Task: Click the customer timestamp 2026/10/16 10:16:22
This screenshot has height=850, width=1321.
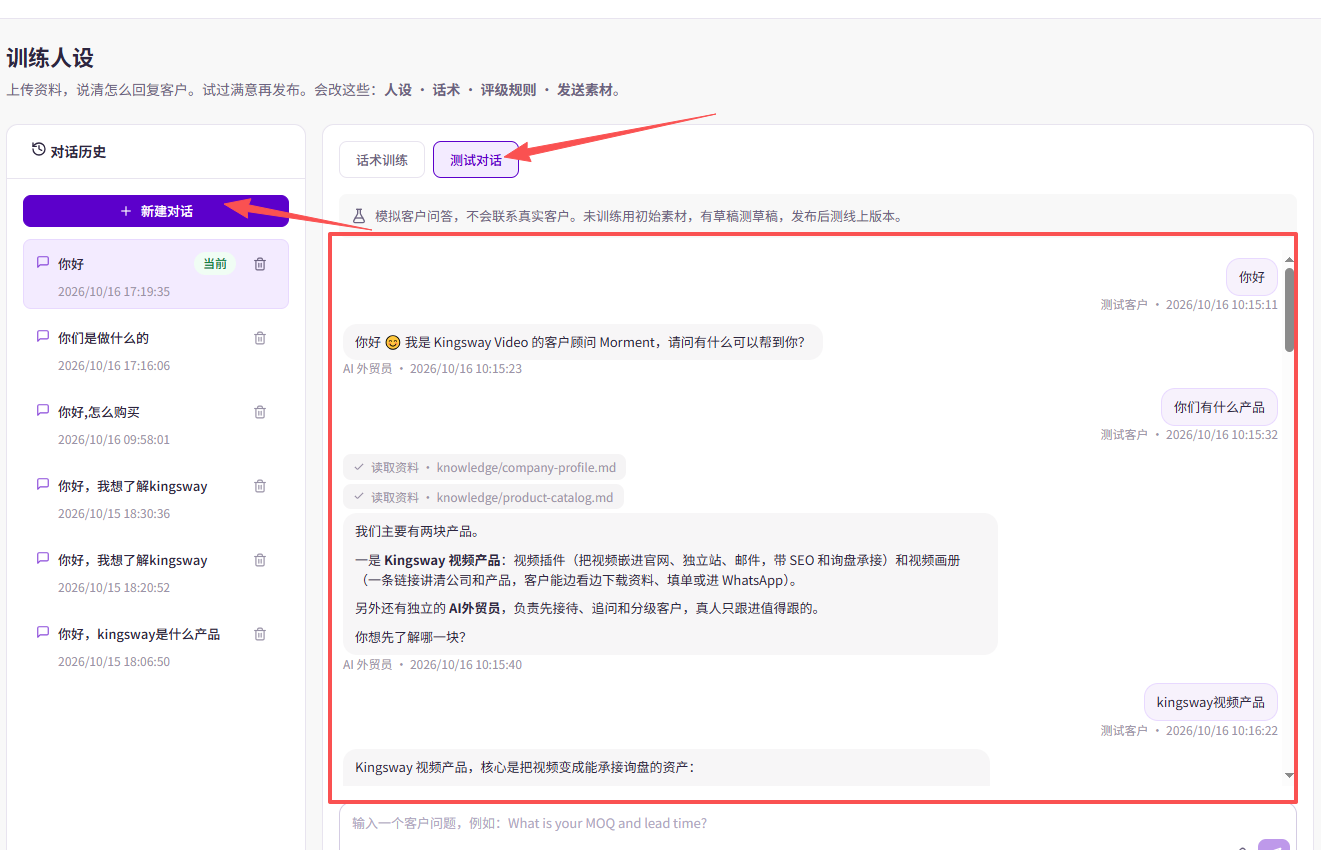Action: coord(1222,730)
